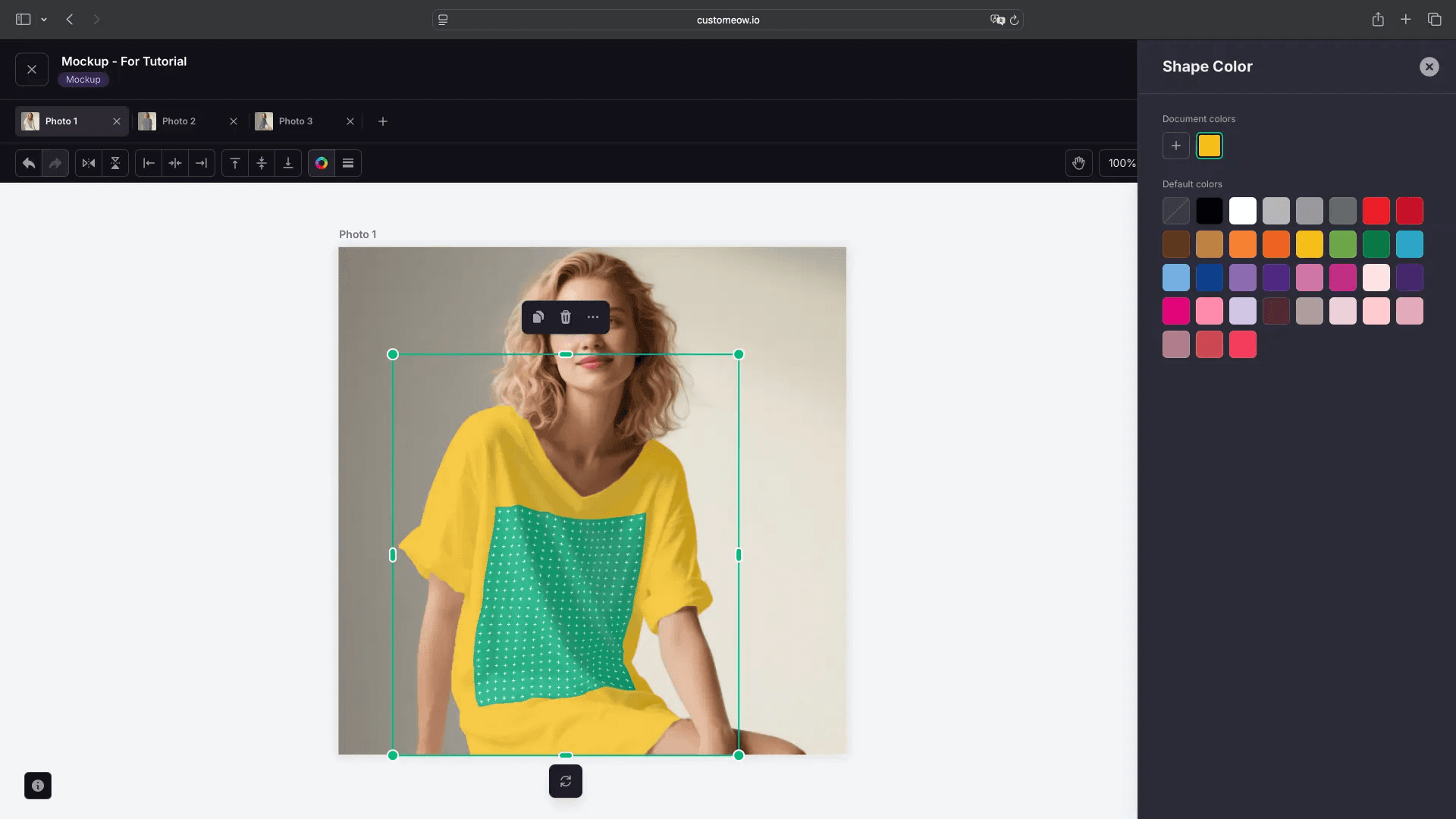Switch to the Photo 3 tab
Image resolution: width=1456 pixels, height=819 pixels.
296,121
